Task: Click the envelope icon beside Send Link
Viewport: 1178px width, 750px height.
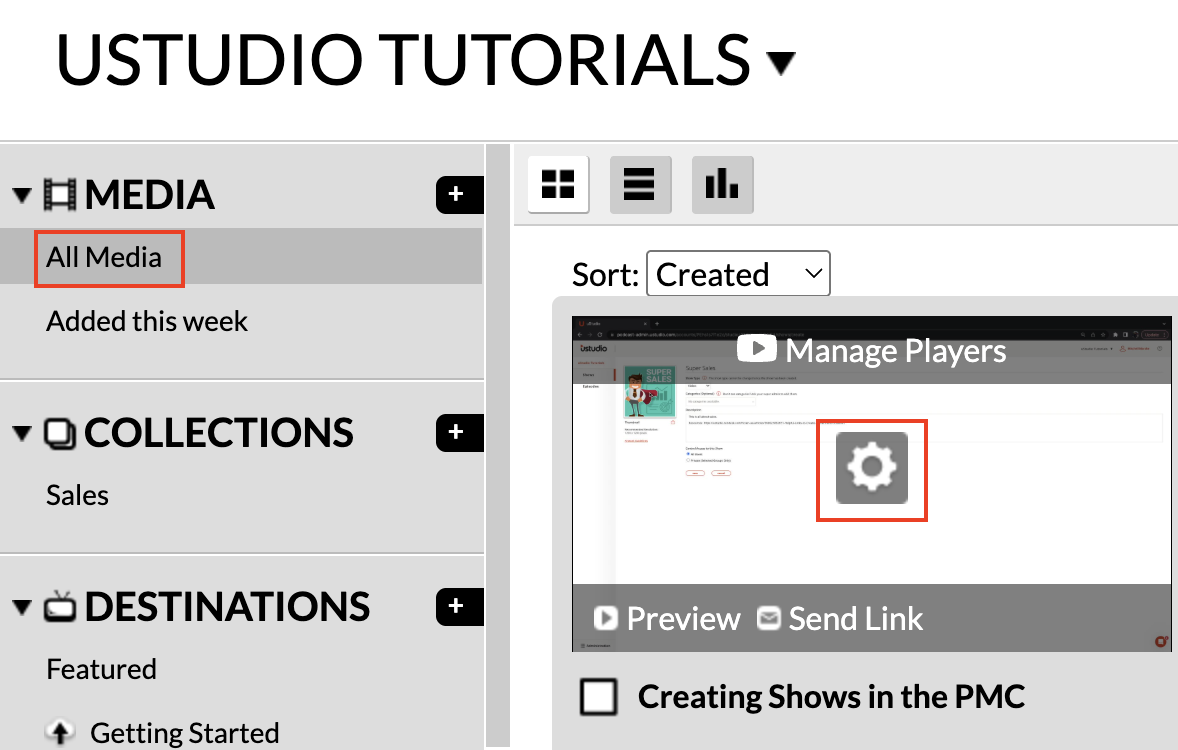Action: tap(769, 618)
